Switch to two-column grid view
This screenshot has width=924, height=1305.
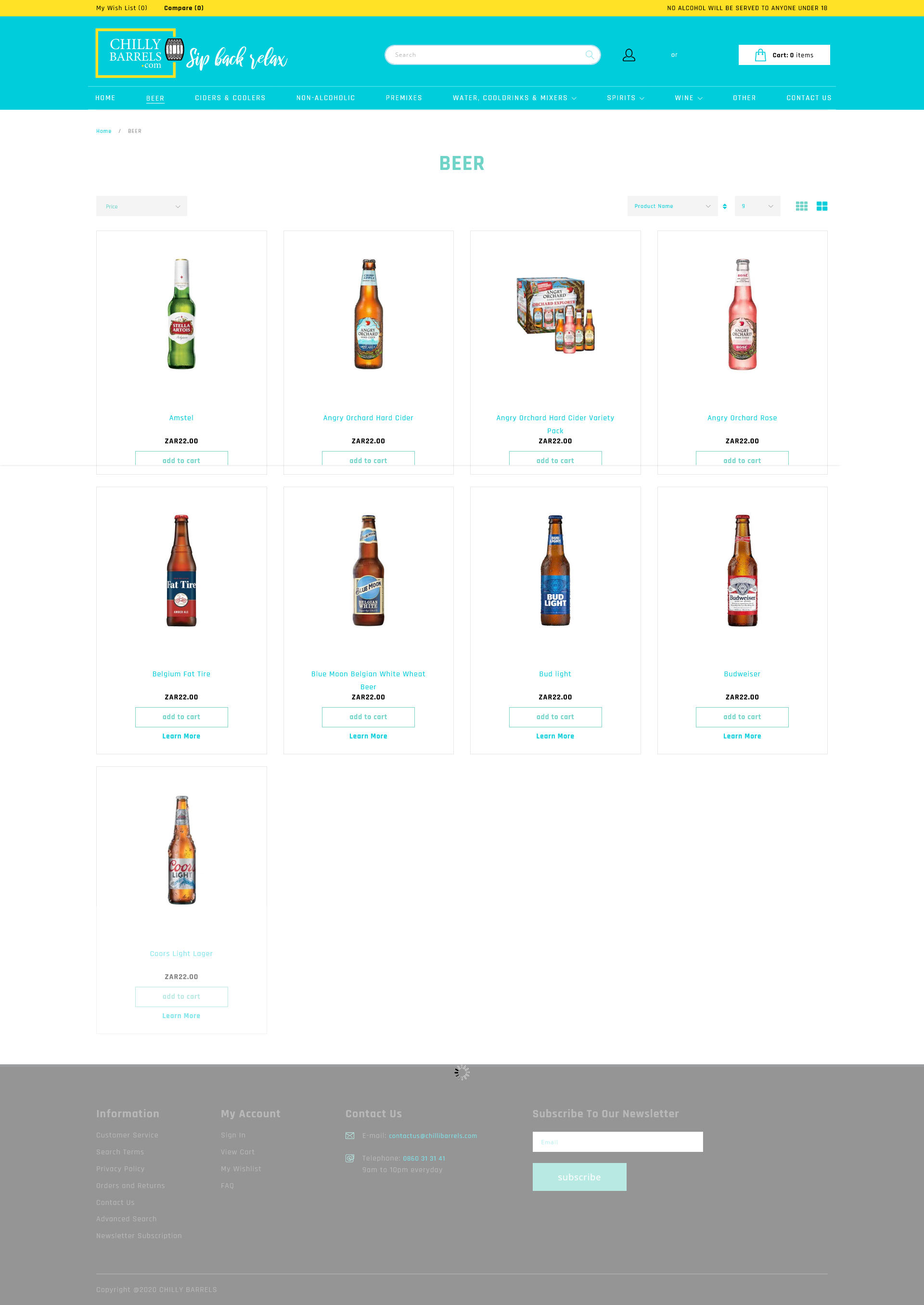click(821, 206)
